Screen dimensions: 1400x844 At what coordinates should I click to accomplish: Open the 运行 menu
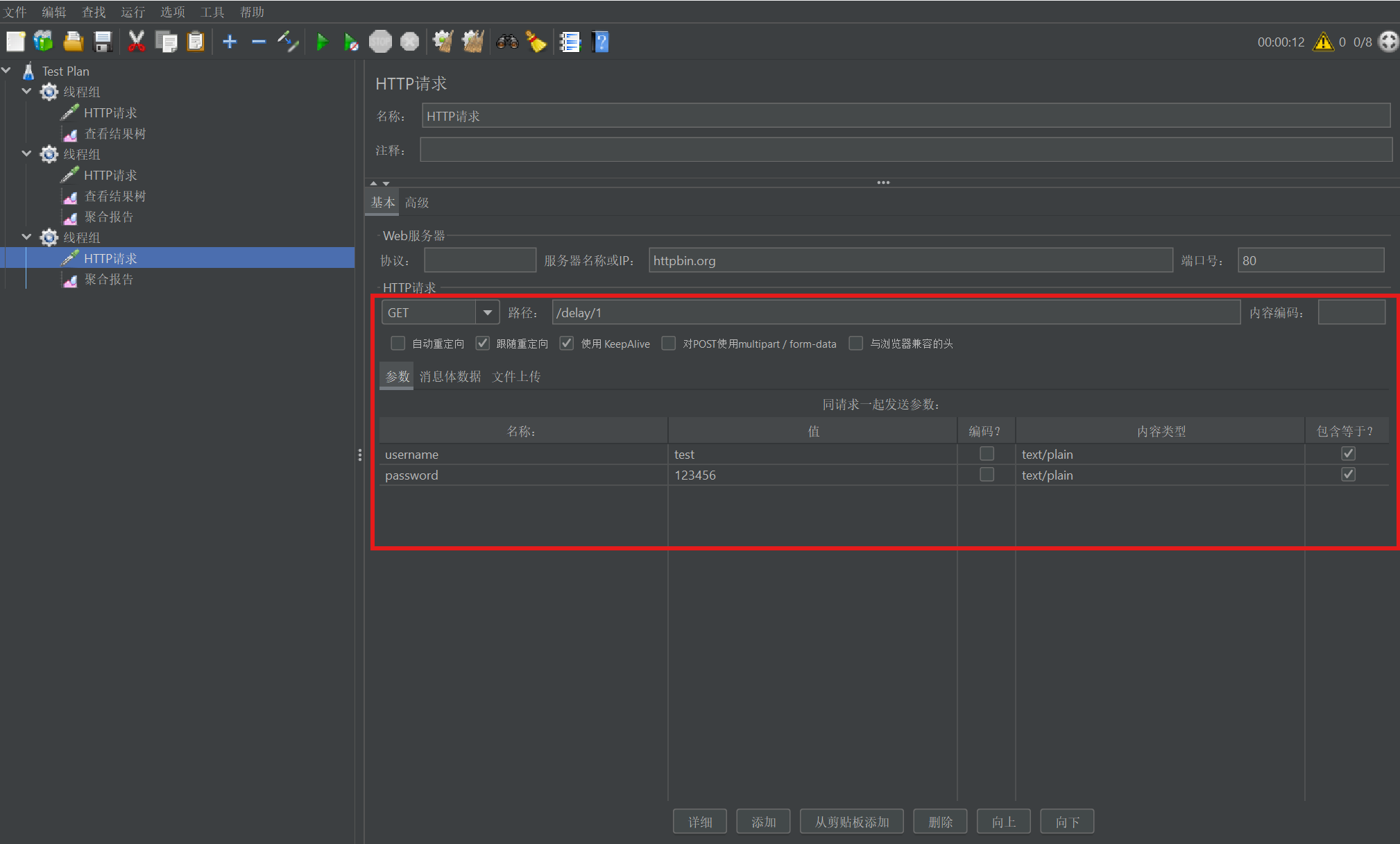click(x=133, y=12)
